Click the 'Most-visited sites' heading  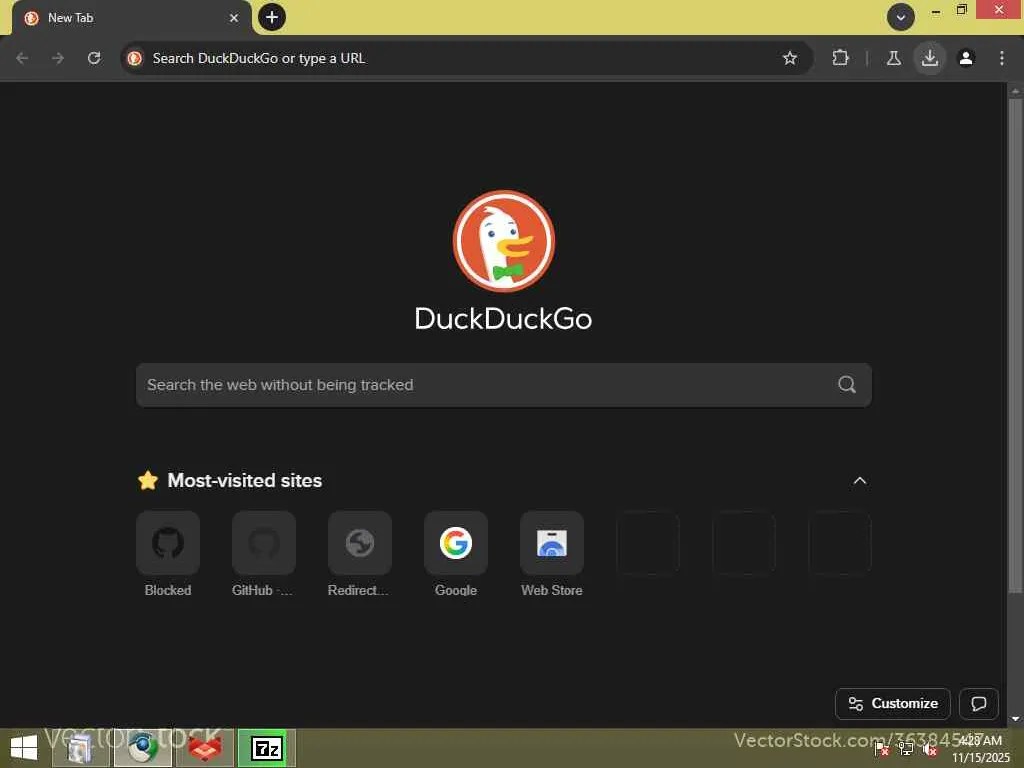[x=244, y=481]
